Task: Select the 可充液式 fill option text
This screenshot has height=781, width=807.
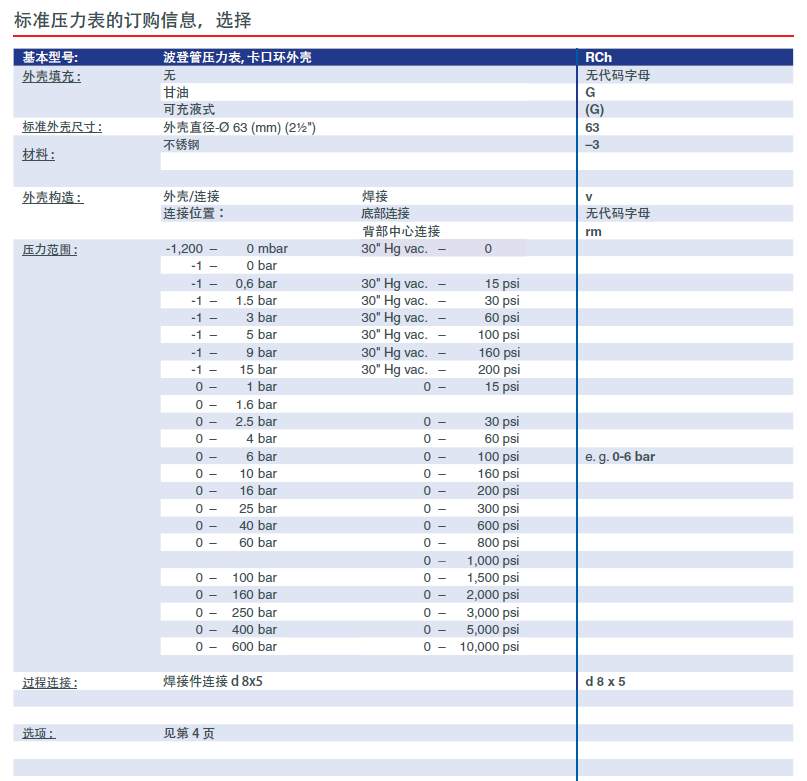Action: (189, 110)
